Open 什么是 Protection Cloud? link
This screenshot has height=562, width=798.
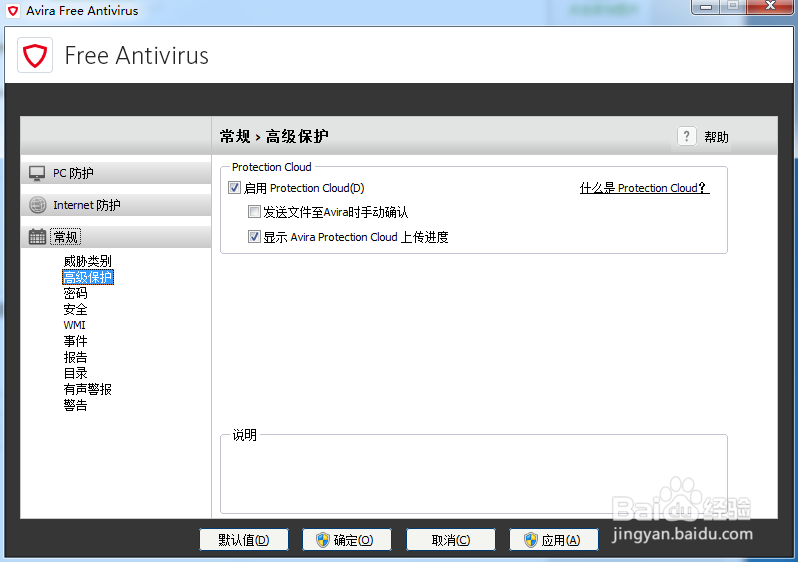point(644,188)
